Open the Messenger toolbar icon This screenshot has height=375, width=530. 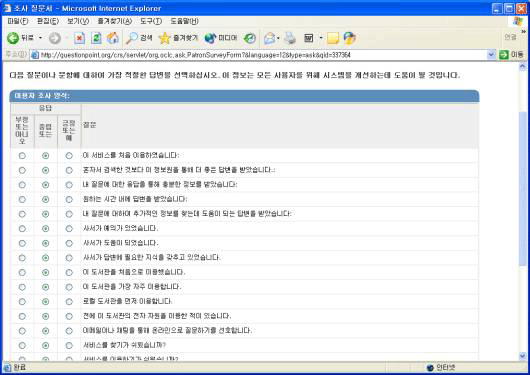coord(350,38)
